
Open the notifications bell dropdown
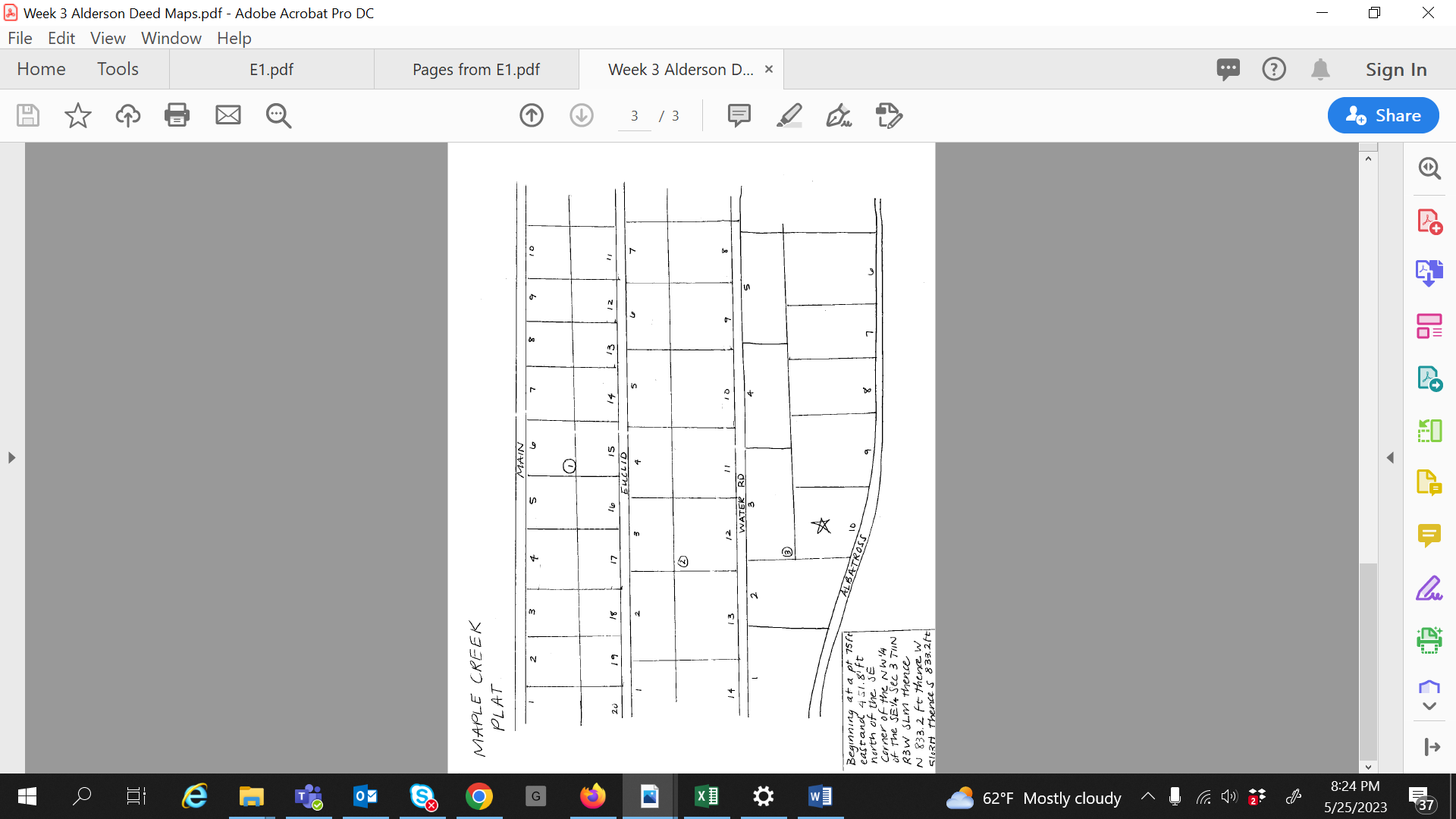point(1320,69)
